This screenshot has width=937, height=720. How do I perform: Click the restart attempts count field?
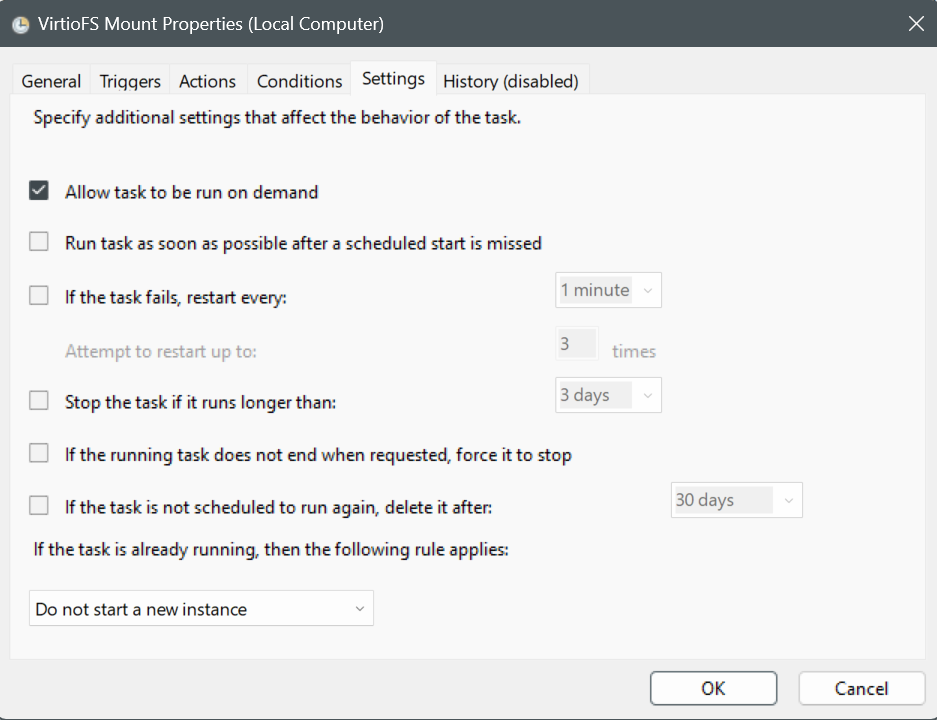pyautogui.click(x=577, y=344)
